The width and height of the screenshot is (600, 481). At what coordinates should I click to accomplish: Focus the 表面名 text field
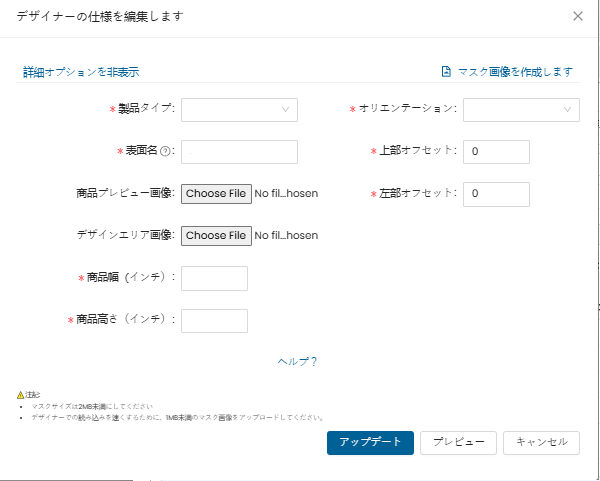click(239, 151)
